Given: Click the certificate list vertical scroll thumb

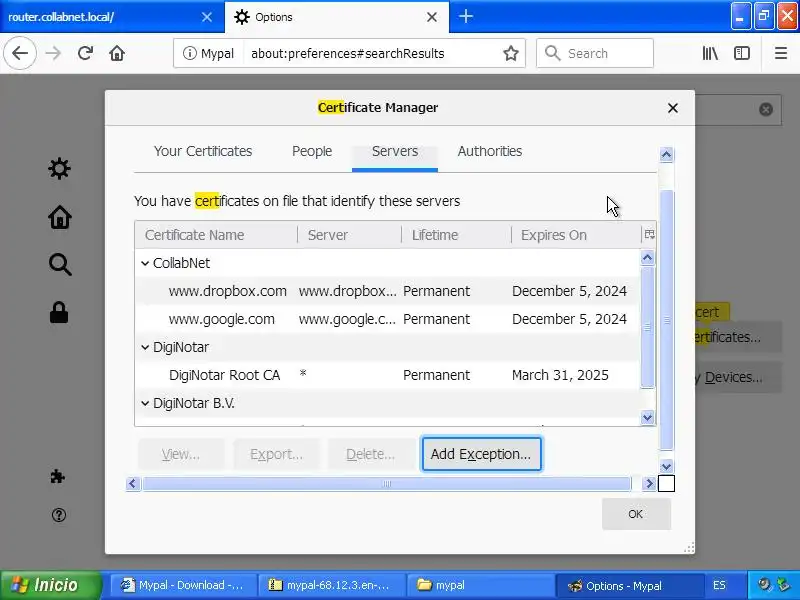Looking at the screenshot, I should [x=647, y=327].
